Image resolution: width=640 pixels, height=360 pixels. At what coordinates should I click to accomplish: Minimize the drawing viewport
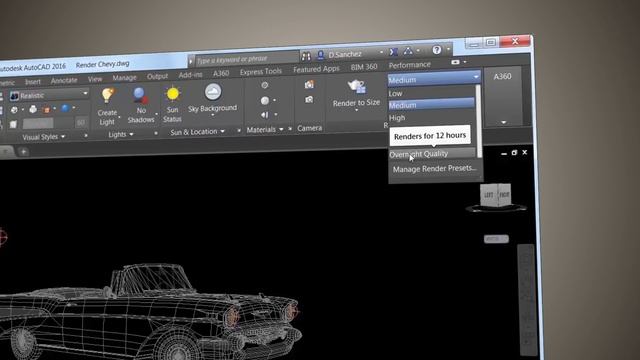(504, 153)
